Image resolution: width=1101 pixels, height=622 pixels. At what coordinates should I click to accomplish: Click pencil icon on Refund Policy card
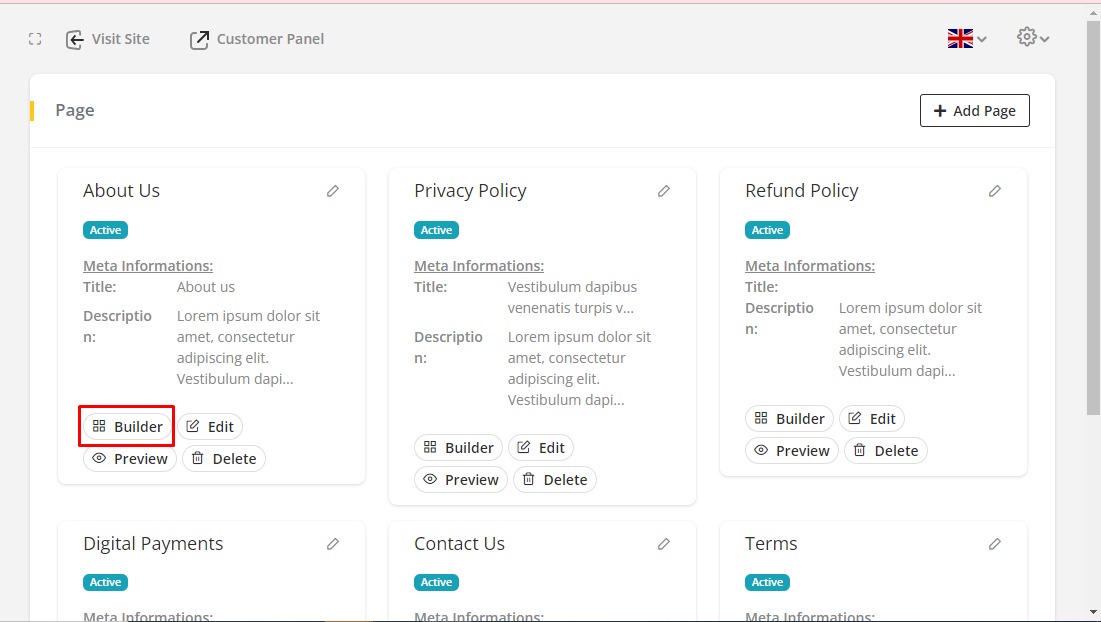[995, 191]
